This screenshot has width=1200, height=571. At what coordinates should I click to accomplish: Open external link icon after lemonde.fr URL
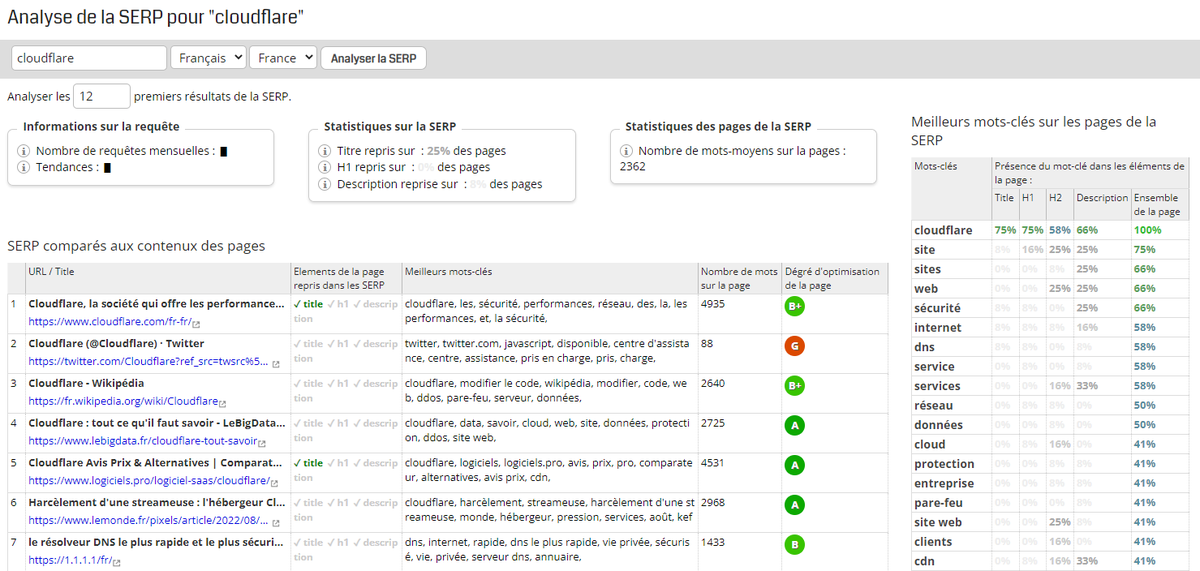275,523
